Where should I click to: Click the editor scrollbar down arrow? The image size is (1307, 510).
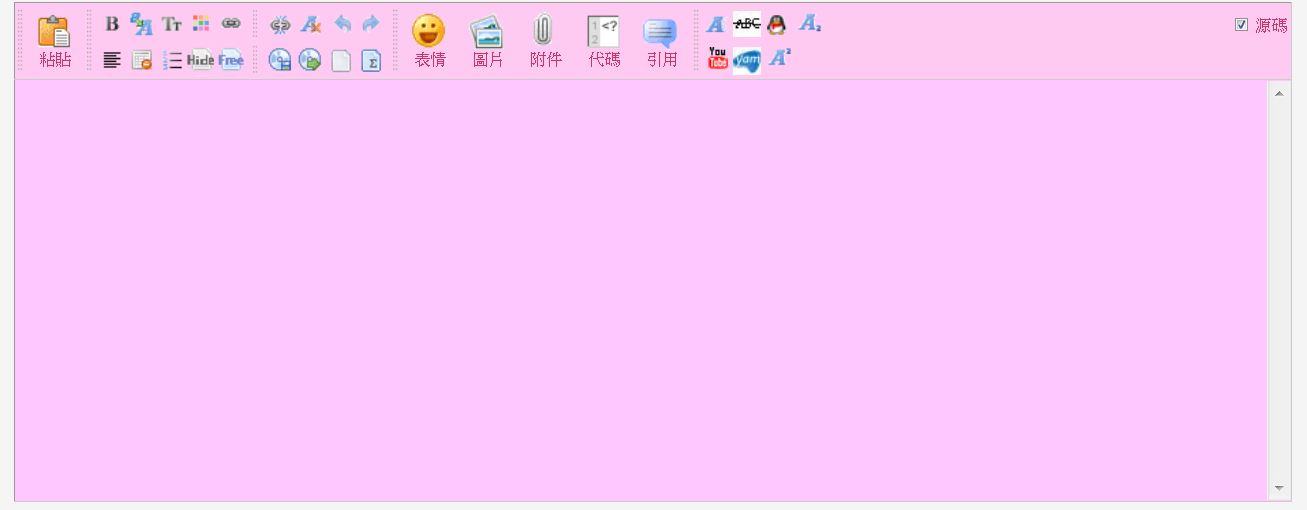(1278, 488)
